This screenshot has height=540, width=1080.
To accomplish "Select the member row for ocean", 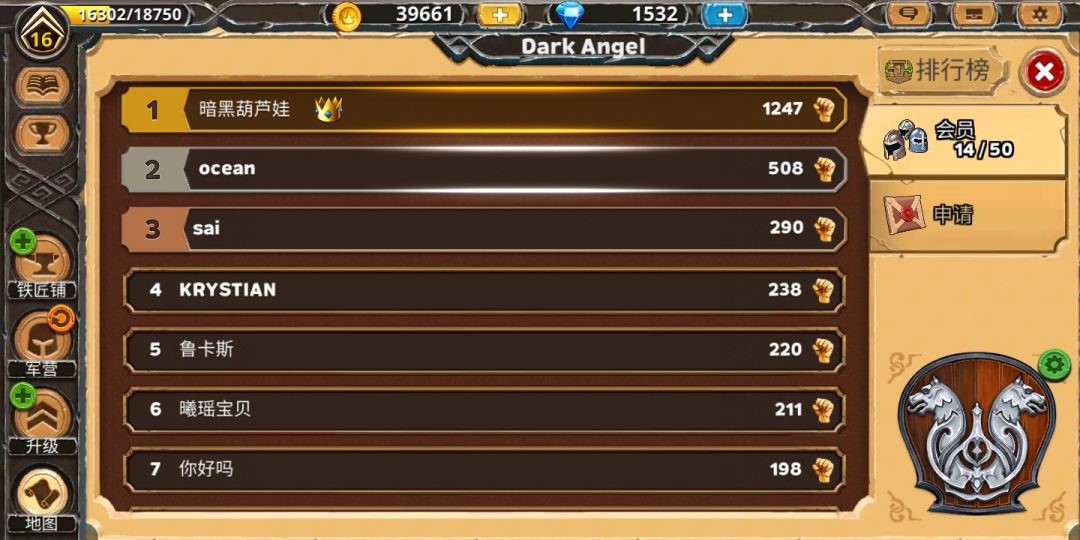I will tap(484, 169).
